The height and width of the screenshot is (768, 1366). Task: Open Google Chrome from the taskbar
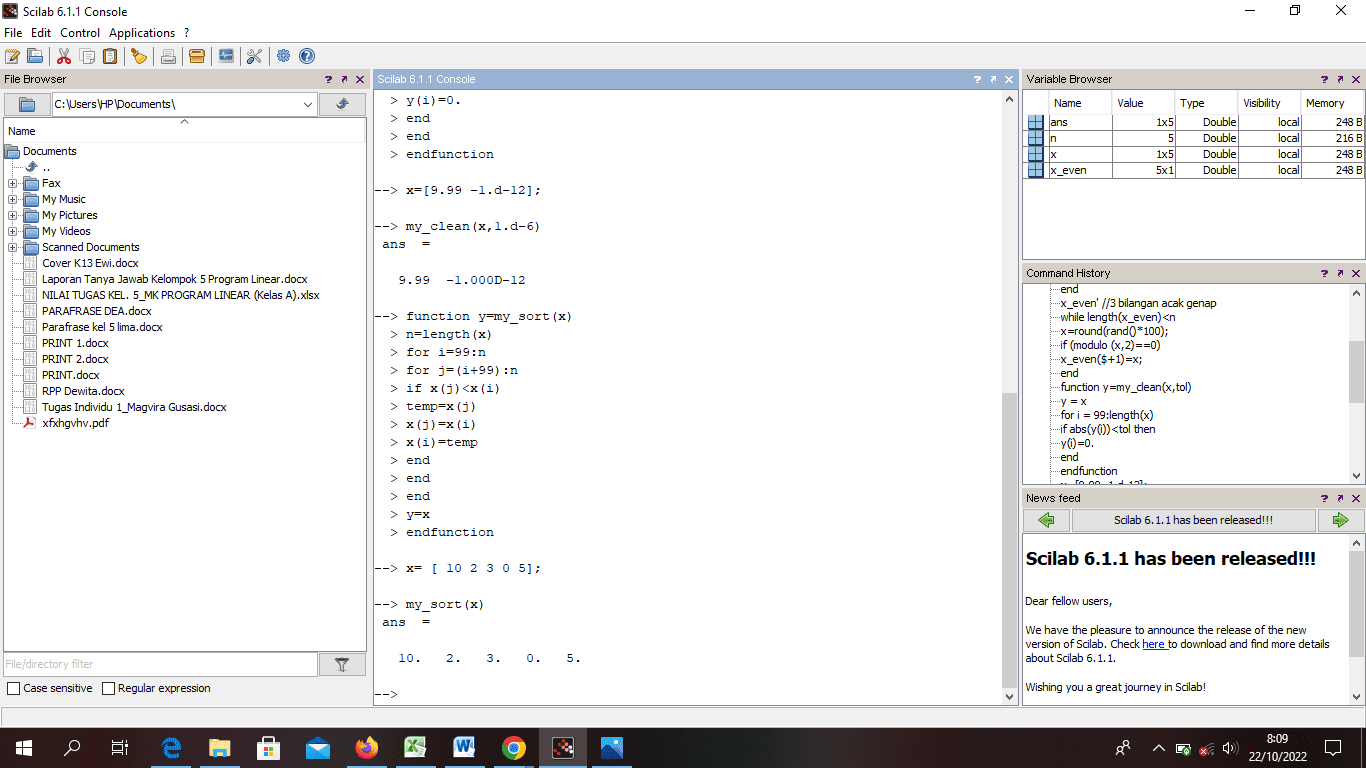(x=514, y=747)
